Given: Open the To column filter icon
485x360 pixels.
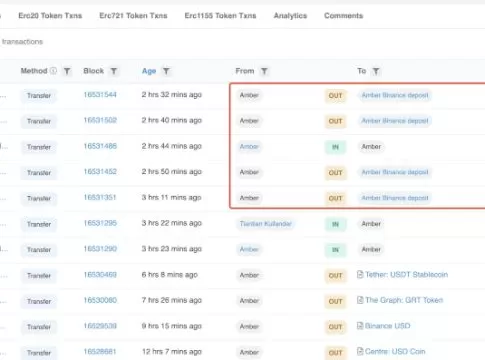Looking at the screenshot, I should [x=376, y=71].
